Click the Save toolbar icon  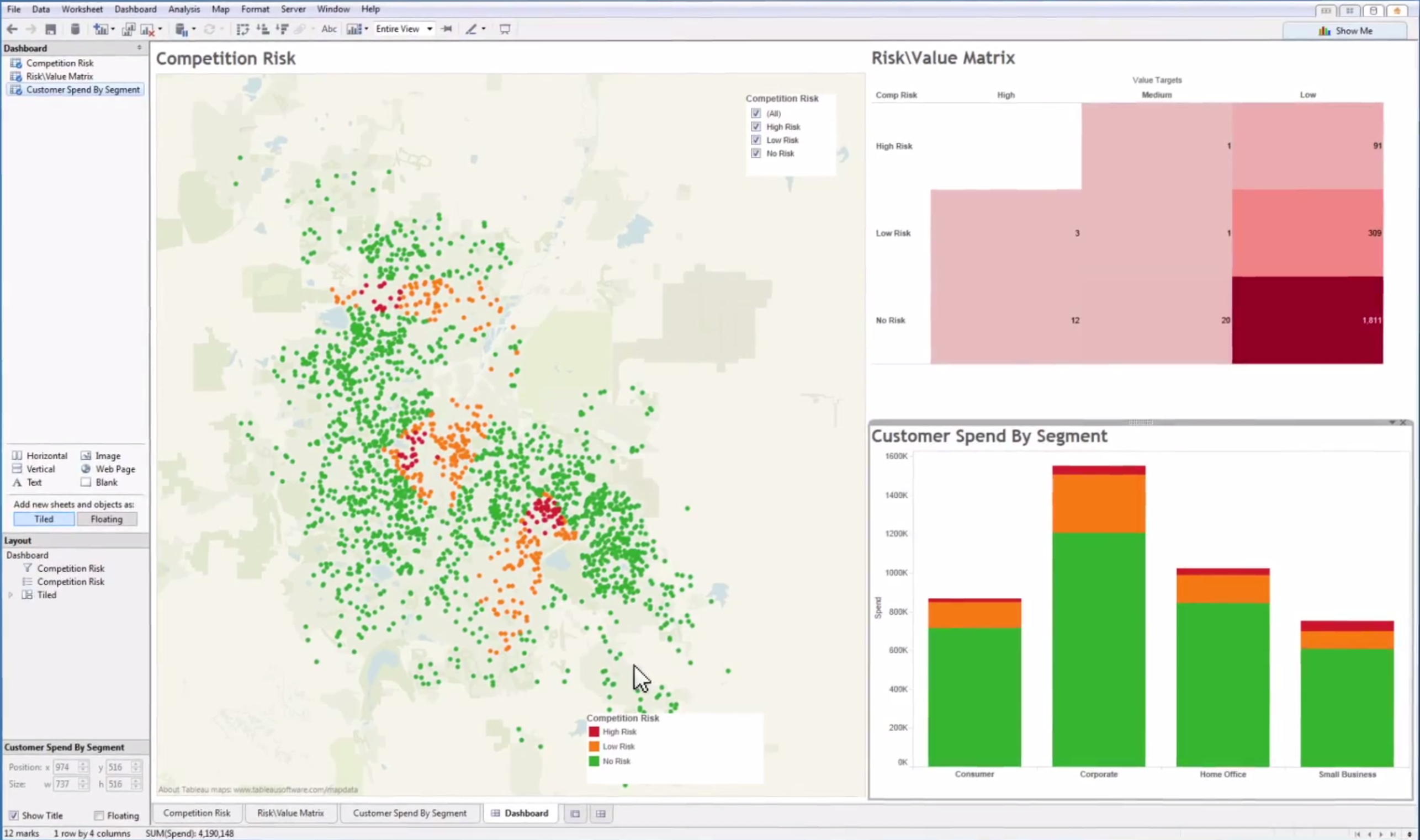(x=50, y=29)
